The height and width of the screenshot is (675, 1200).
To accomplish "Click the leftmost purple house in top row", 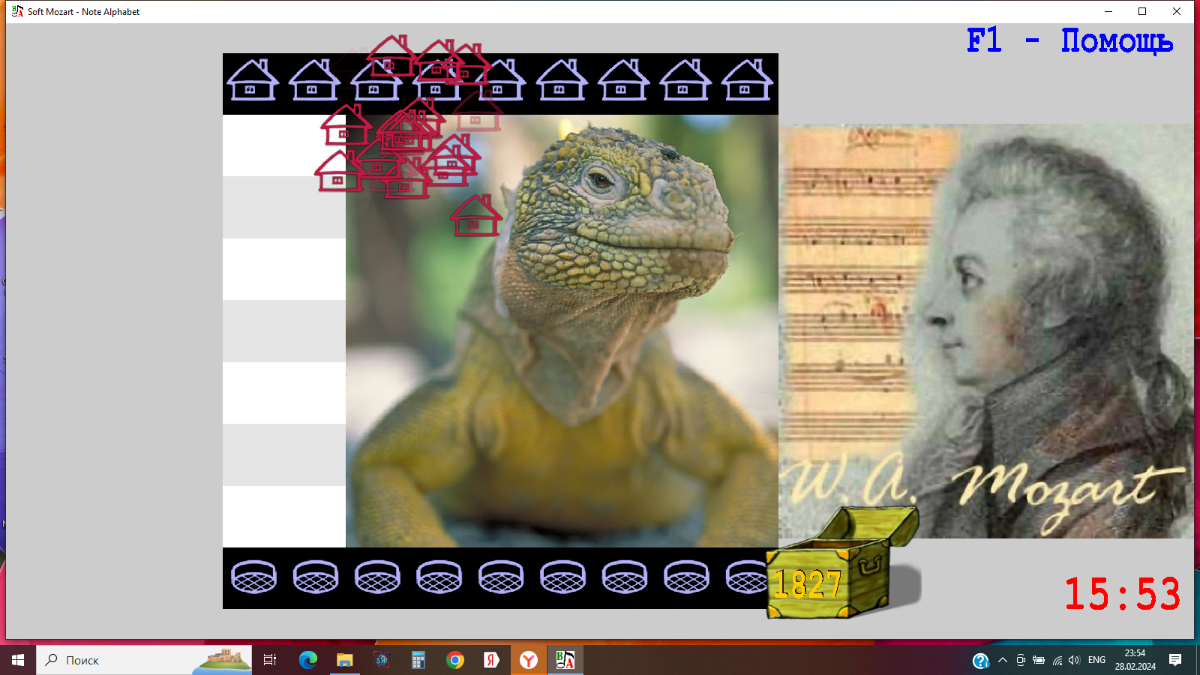I will [x=253, y=80].
